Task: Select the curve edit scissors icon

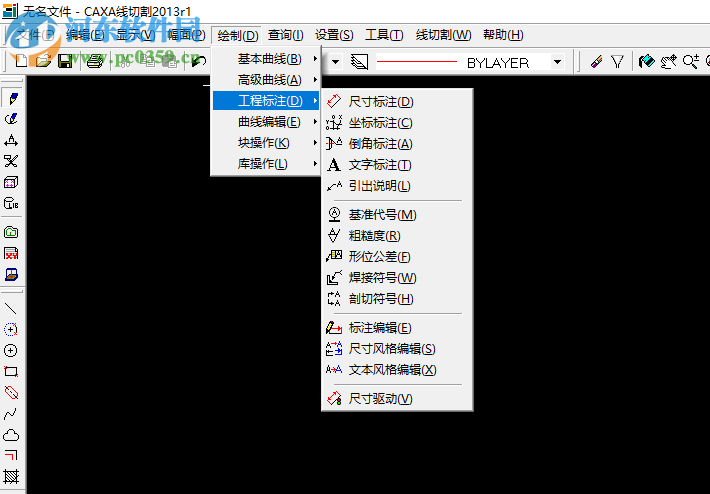Action: click(x=11, y=161)
